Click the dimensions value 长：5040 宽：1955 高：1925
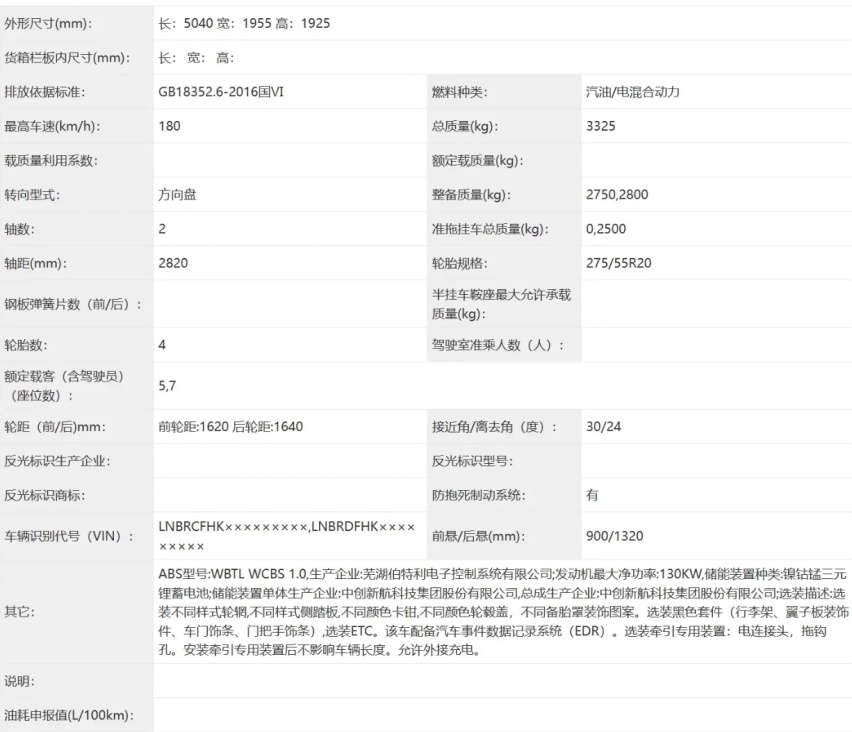The image size is (852, 732). (x=244, y=23)
